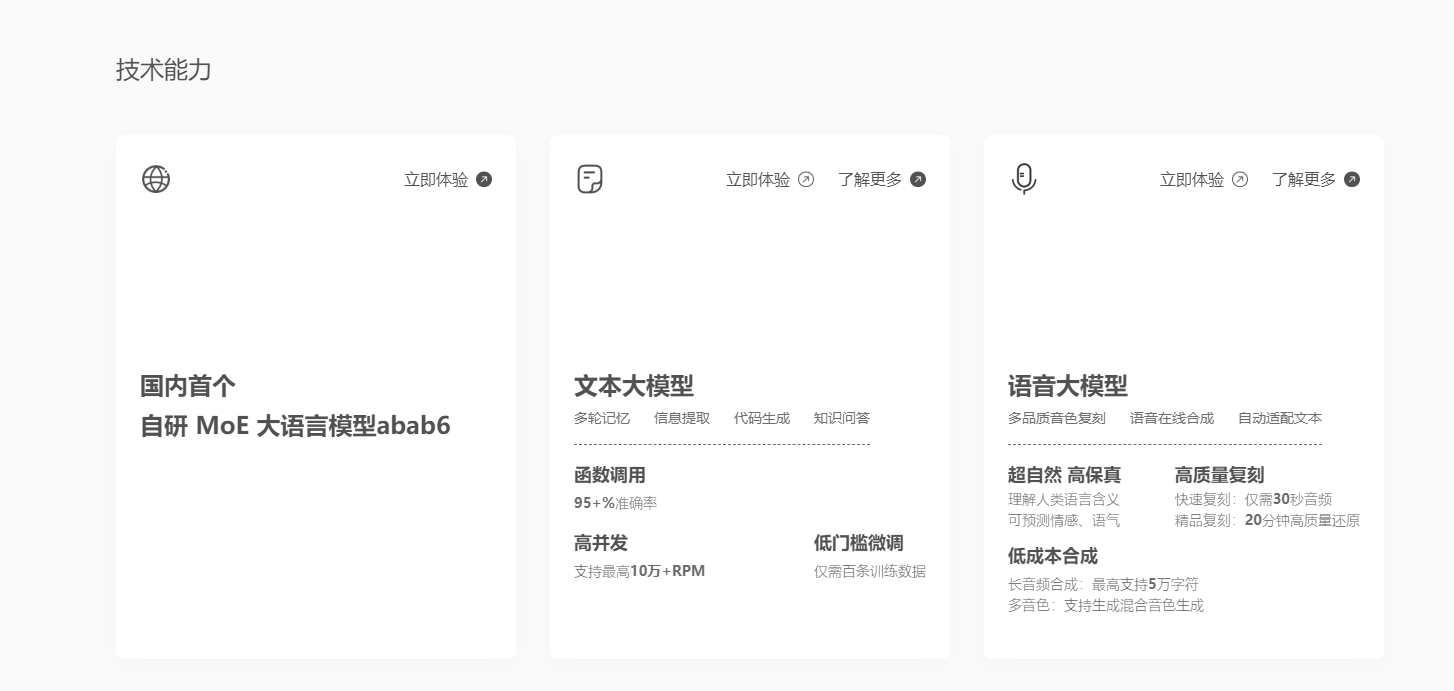Click the 语音大模型 heading
This screenshot has width=1454, height=691.
1068,386
